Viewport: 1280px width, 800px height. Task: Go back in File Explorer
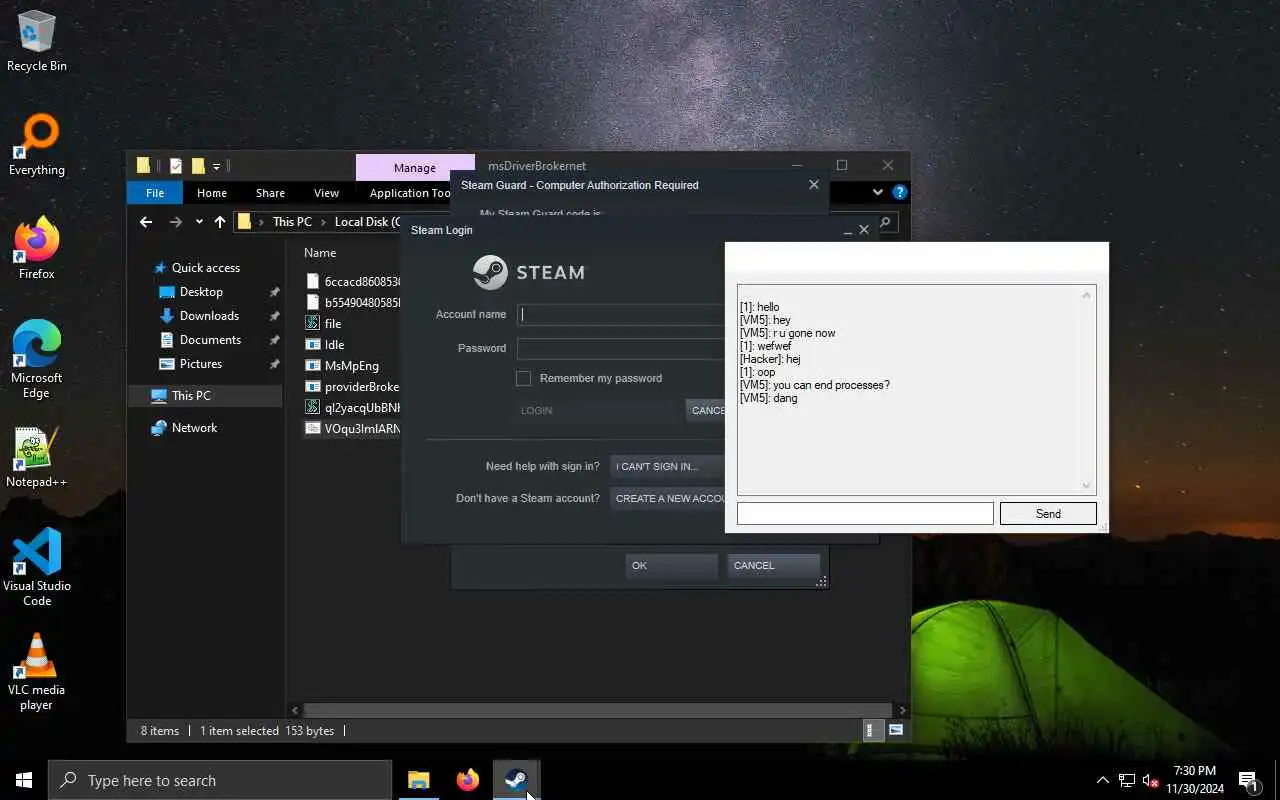pyautogui.click(x=146, y=222)
